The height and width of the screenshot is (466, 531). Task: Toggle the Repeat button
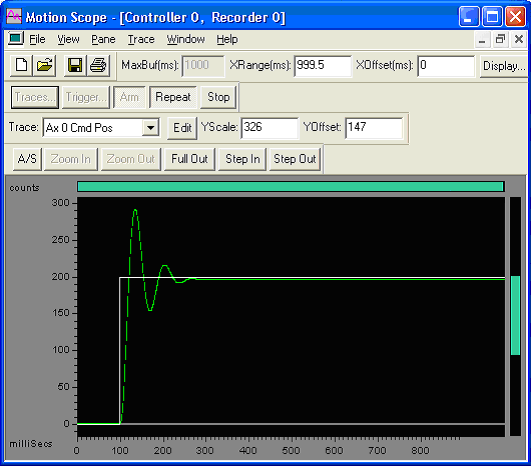(173, 97)
